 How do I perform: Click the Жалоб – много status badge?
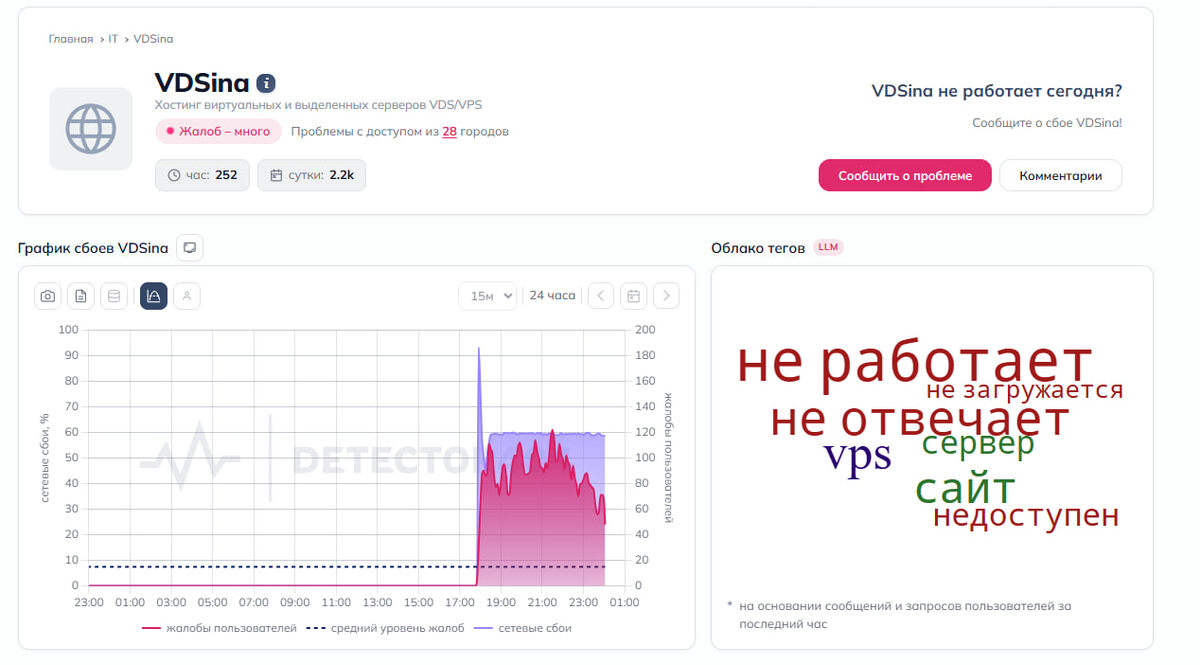coord(218,131)
